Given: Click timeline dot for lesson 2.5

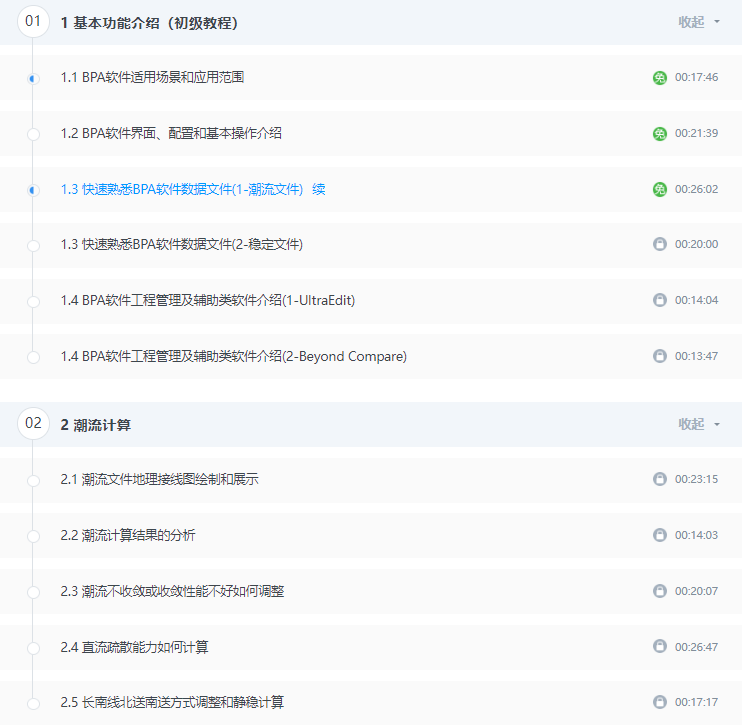Looking at the screenshot, I should coord(33,704).
